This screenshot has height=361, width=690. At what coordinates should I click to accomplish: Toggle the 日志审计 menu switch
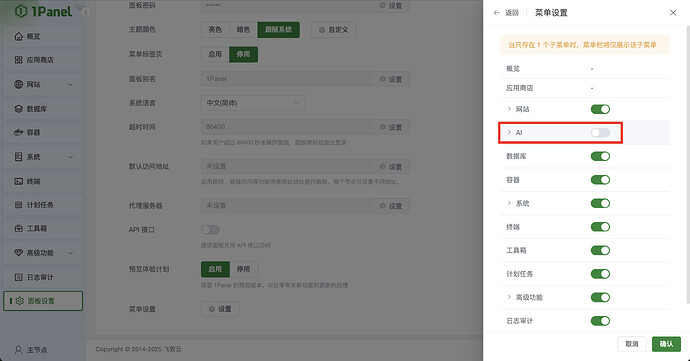[600, 321]
